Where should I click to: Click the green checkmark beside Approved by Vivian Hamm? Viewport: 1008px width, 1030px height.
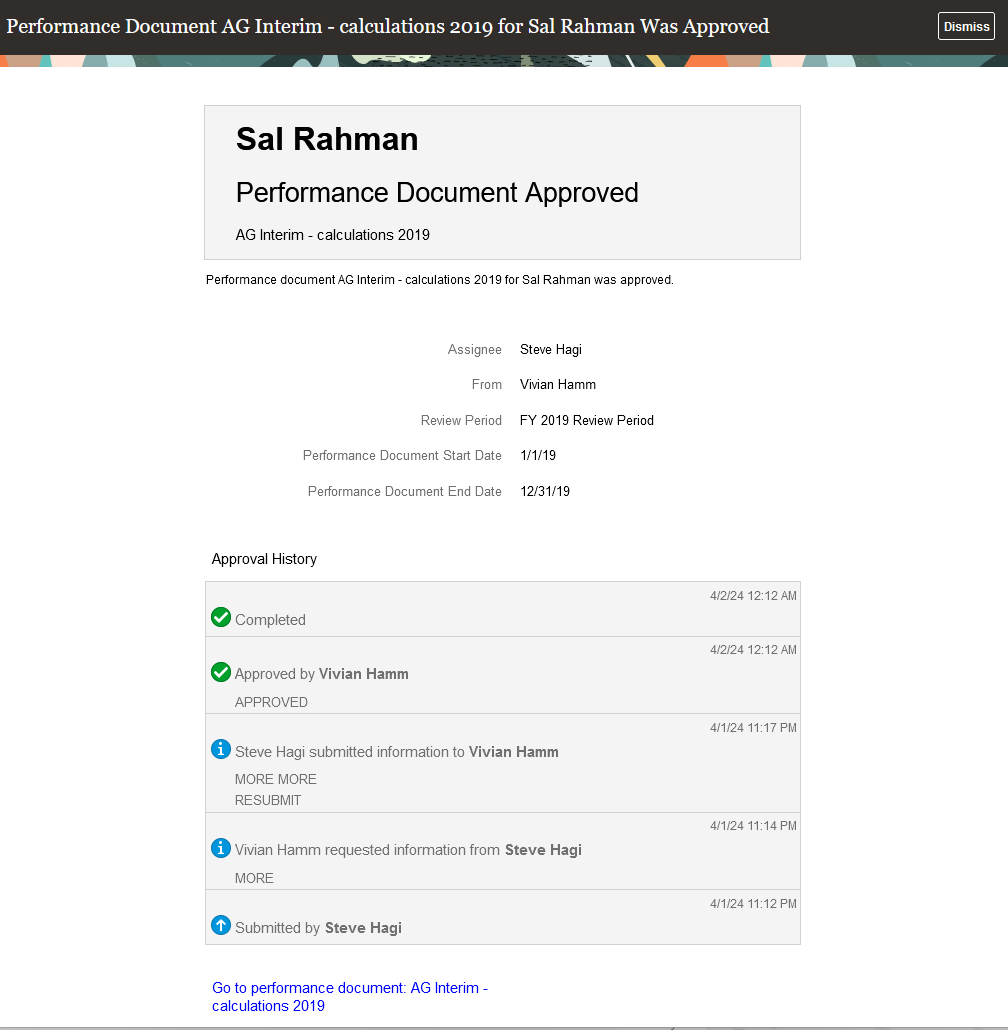click(x=221, y=672)
